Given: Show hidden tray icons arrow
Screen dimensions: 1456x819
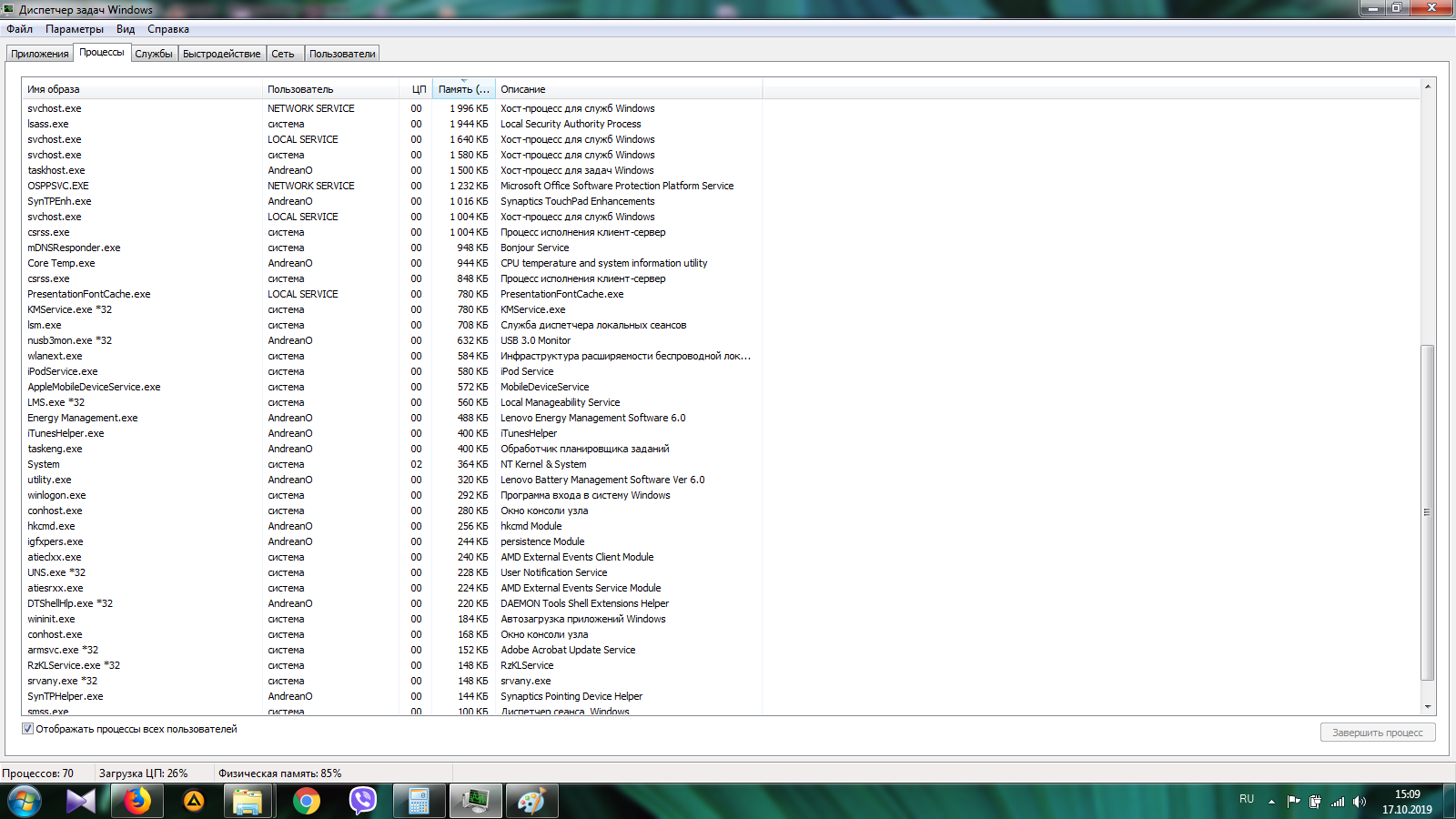Looking at the screenshot, I should (x=1271, y=802).
